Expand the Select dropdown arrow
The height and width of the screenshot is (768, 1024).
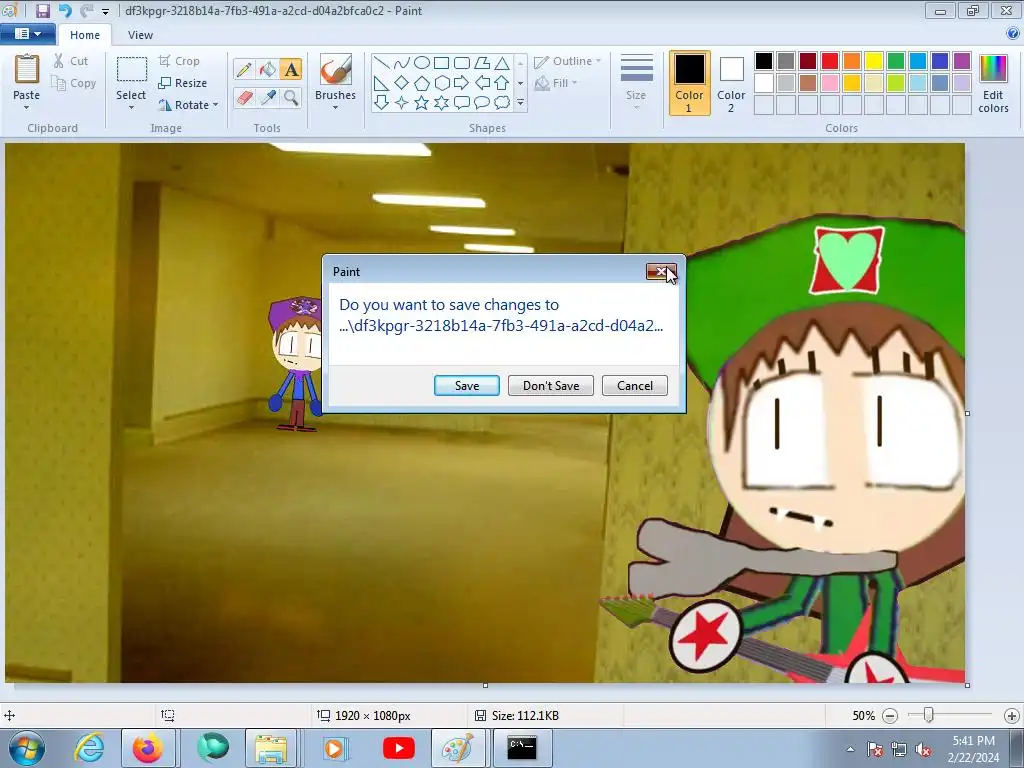(131, 107)
